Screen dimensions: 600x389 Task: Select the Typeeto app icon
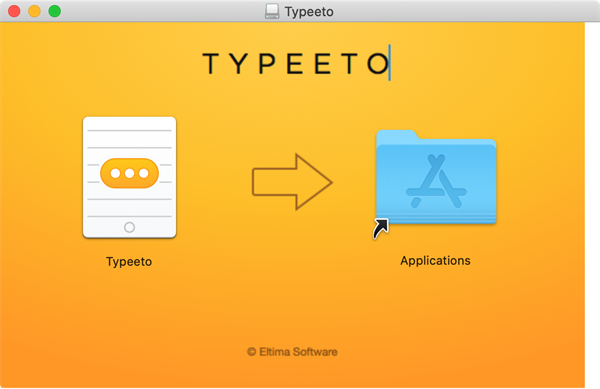pos(129,177)
